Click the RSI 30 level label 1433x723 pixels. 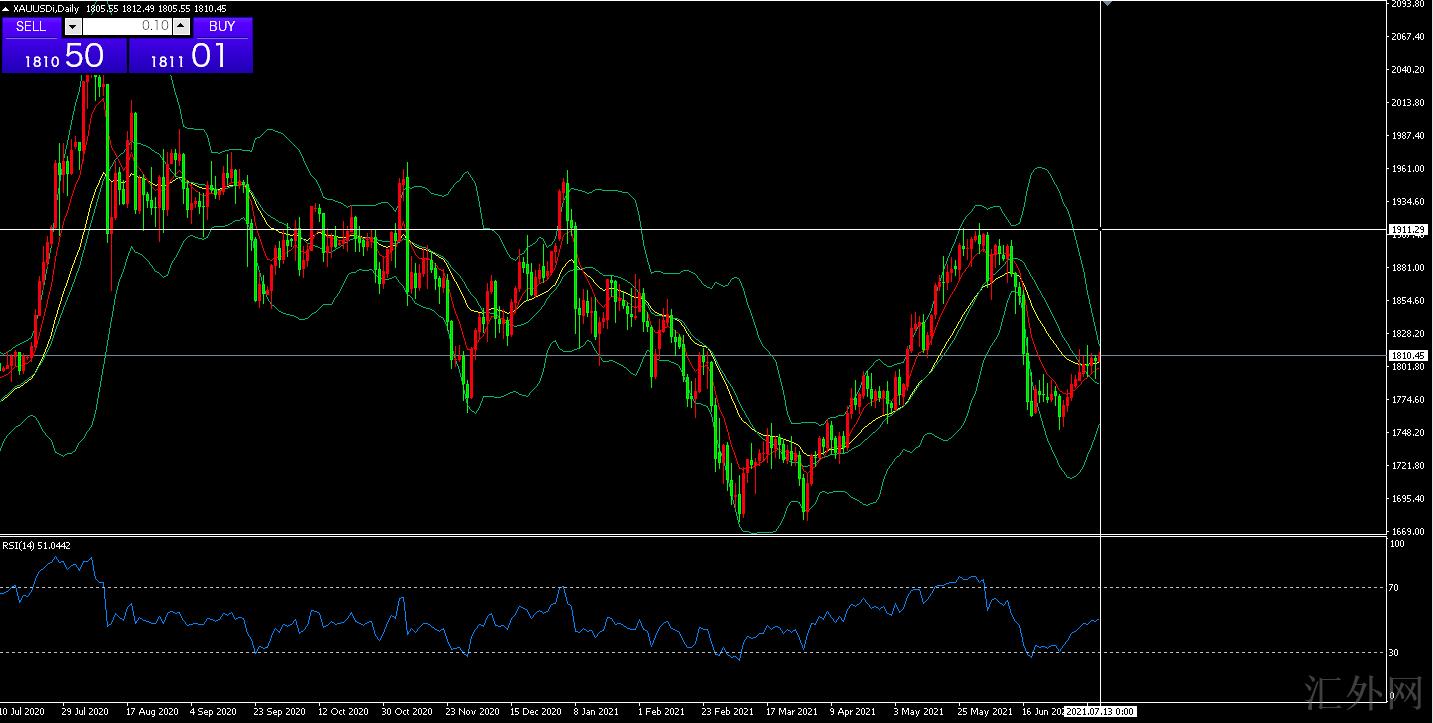[x=1393, y=653]
